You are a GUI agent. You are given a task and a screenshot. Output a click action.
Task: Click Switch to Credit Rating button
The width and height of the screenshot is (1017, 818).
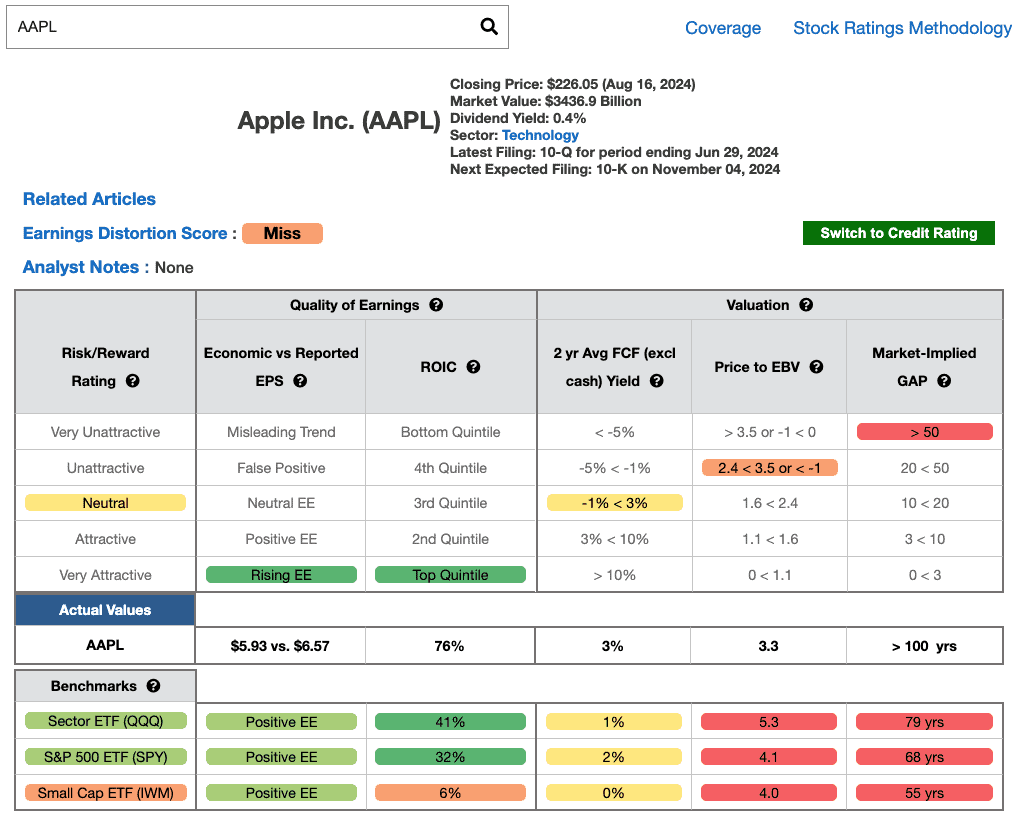pyautogui.click(x=898, y=233)
